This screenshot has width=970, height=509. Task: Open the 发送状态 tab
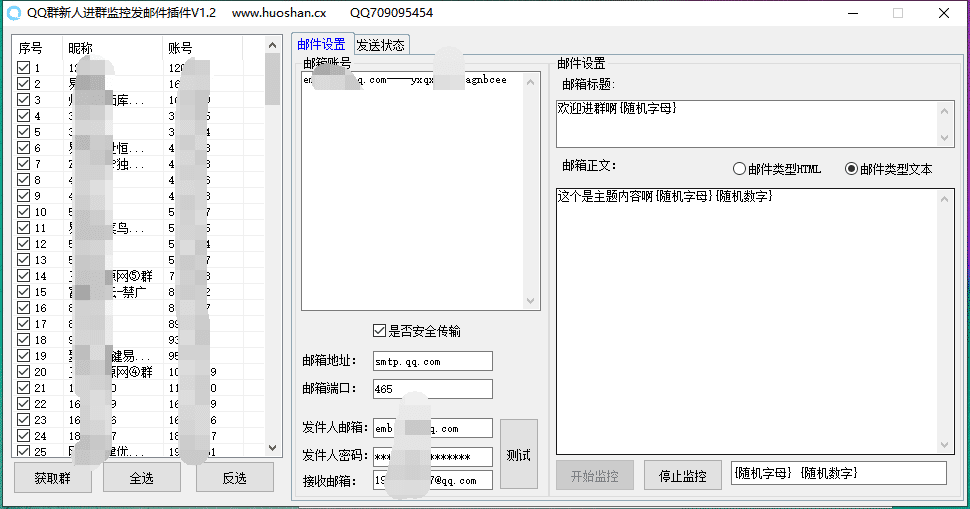point(380,45)
